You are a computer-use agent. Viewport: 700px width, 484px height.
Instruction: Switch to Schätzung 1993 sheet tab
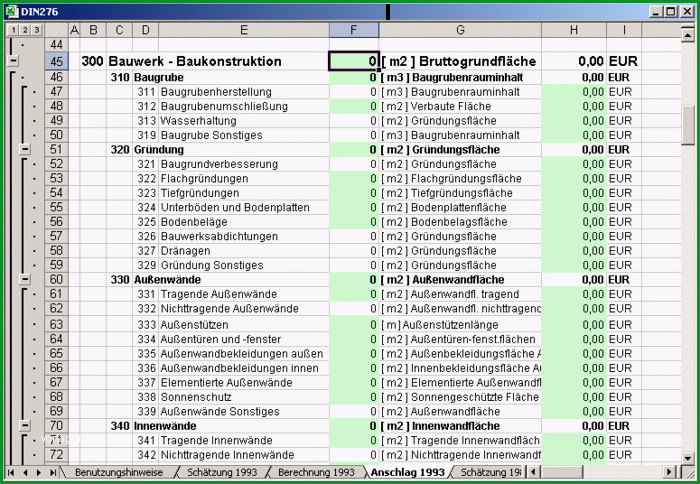pyautogui.click(x=222, y=472)
